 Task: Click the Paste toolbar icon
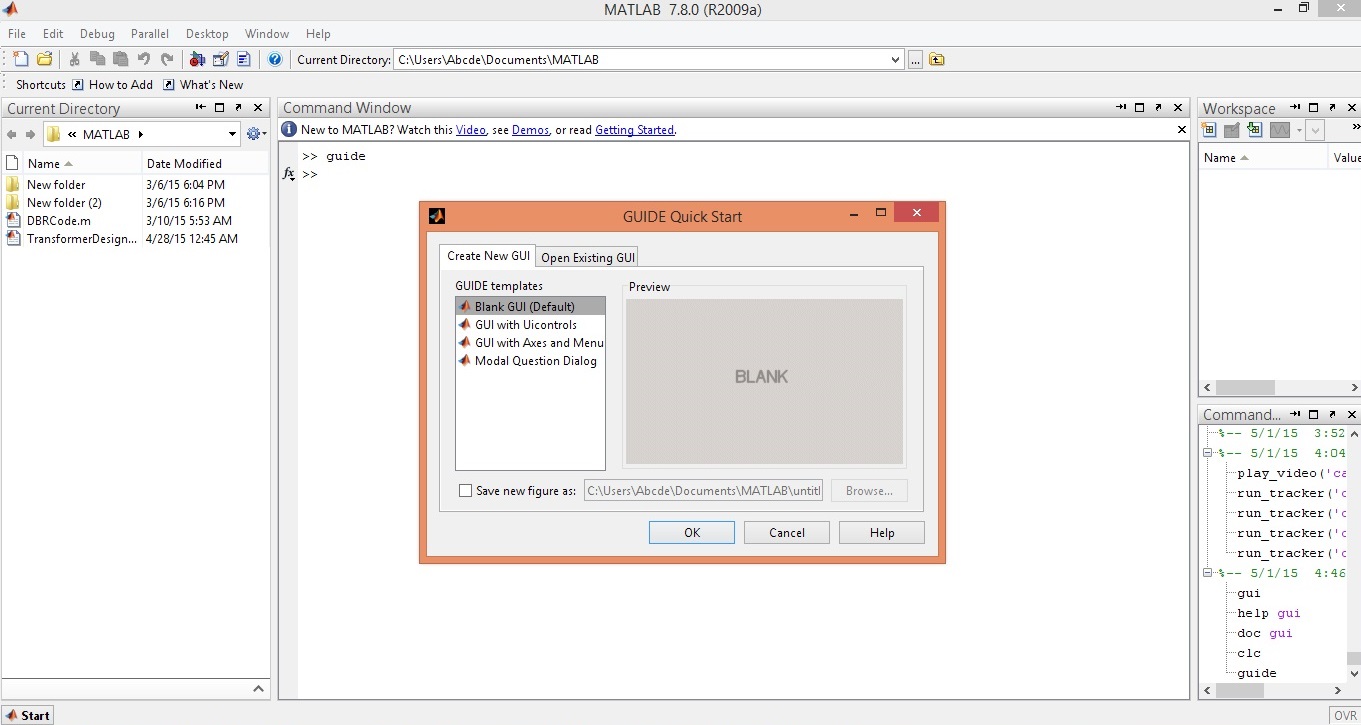pos(119,59)
